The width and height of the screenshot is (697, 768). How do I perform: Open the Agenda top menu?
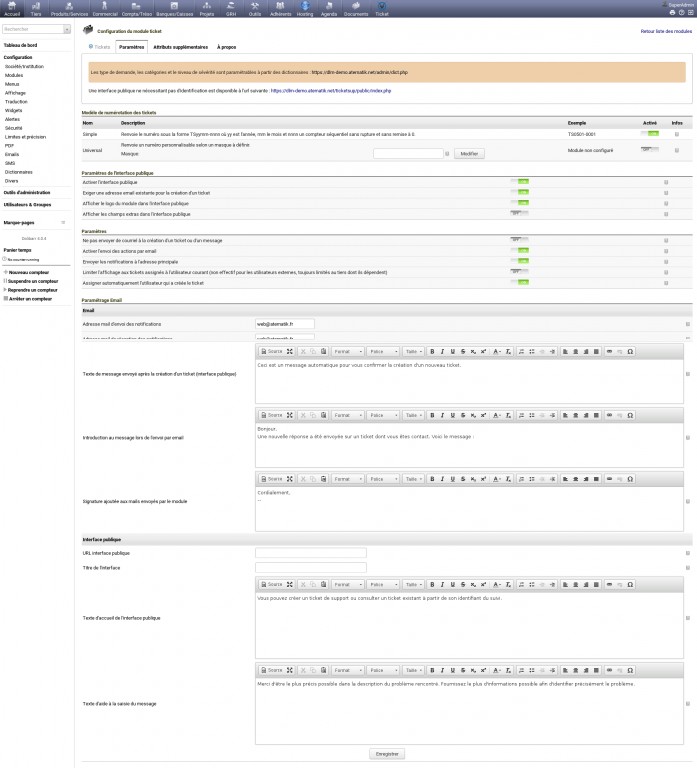click(x=329, y=9)
